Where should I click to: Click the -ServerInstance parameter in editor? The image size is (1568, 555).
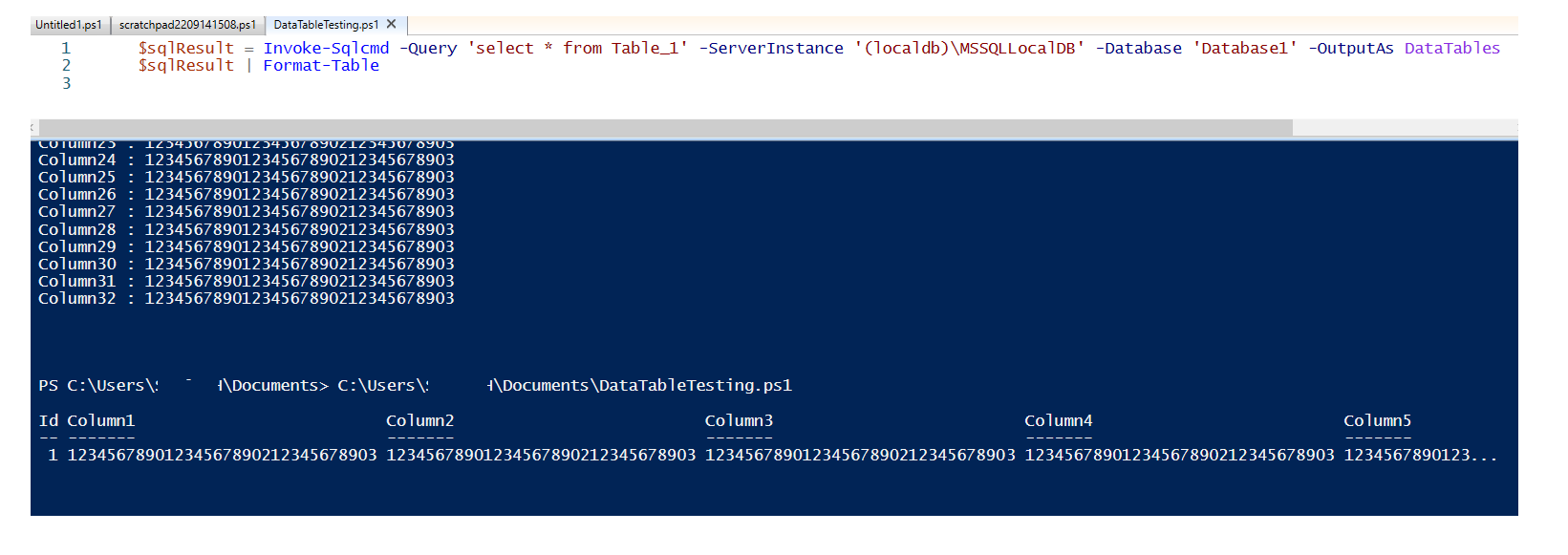[771, 48]
